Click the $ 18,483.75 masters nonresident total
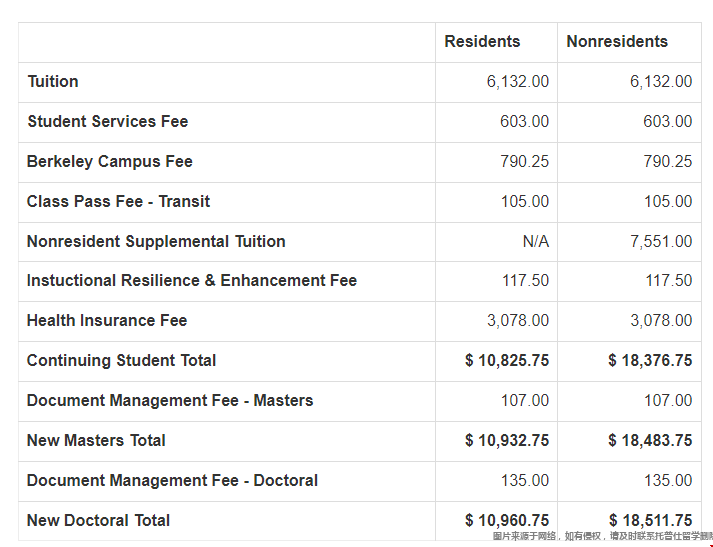Screen dimensions: 713x547 click(x=650, y=441)
